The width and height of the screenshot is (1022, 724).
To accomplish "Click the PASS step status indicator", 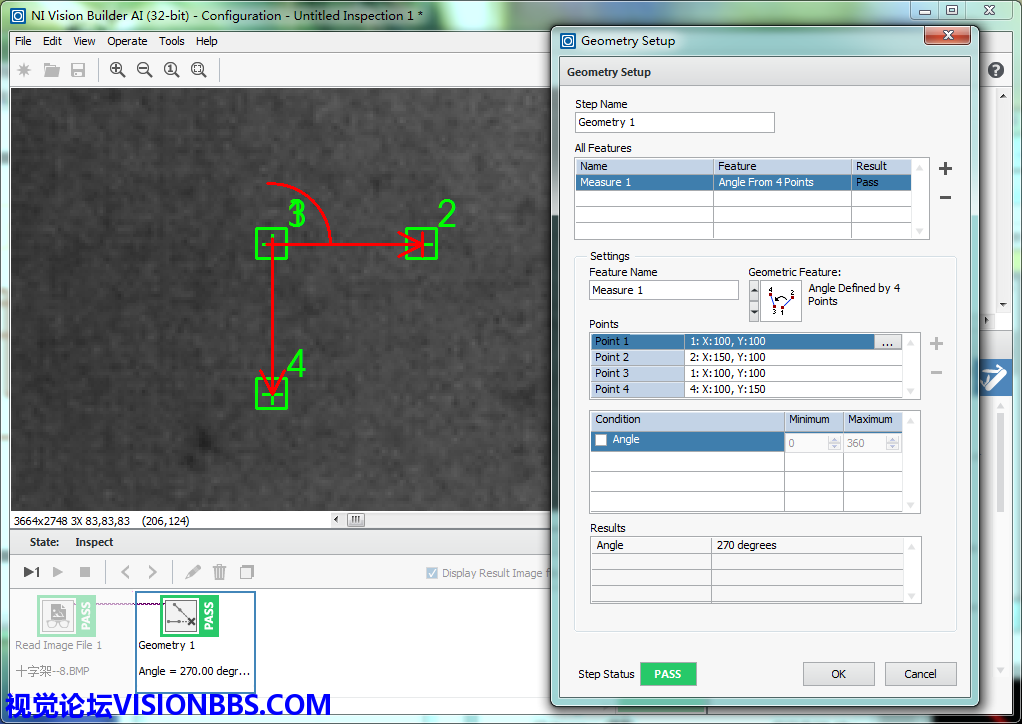I will pyautogui.click(x=668, y=674).
